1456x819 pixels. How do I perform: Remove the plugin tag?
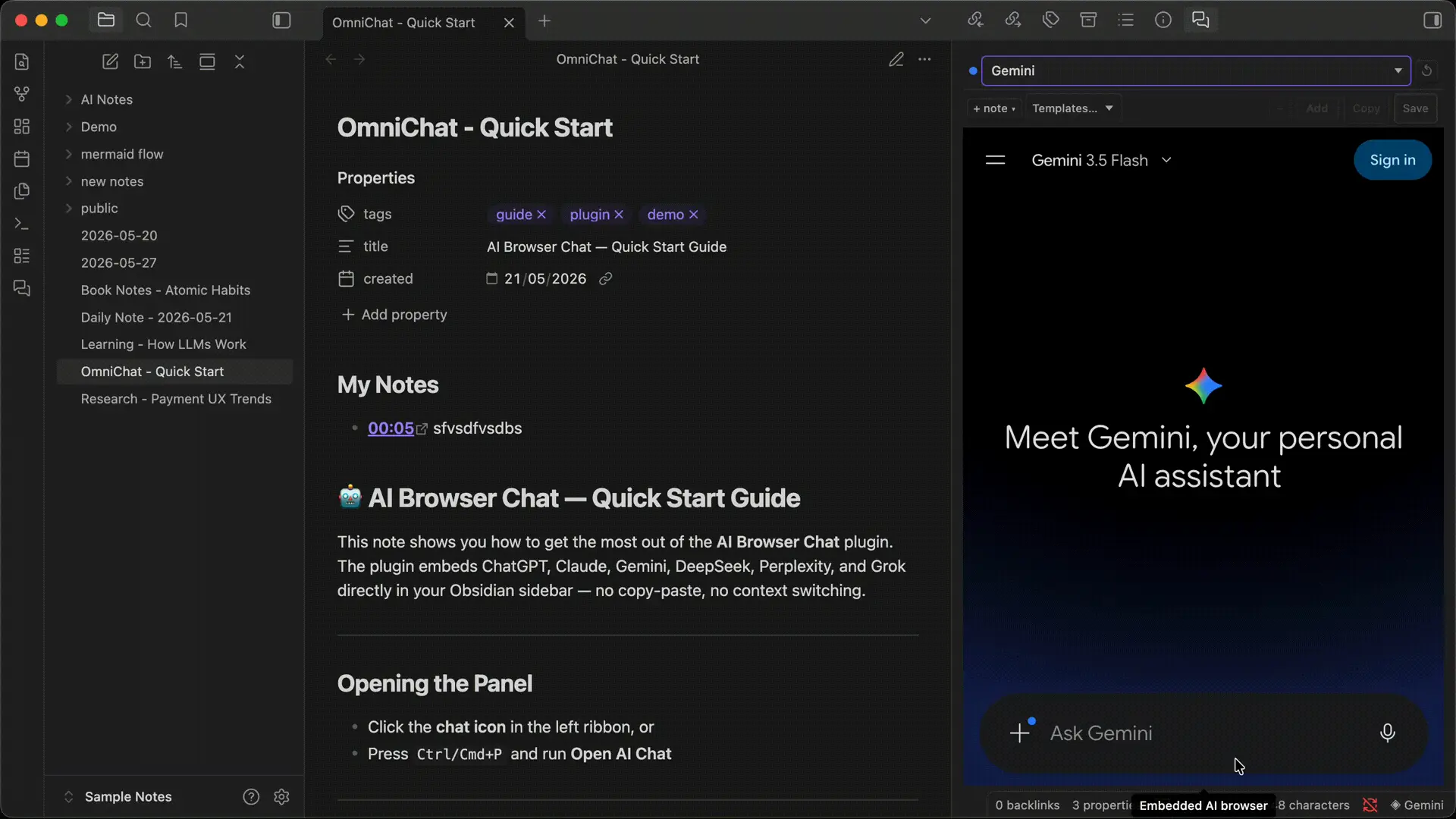(x=619, y=215)
